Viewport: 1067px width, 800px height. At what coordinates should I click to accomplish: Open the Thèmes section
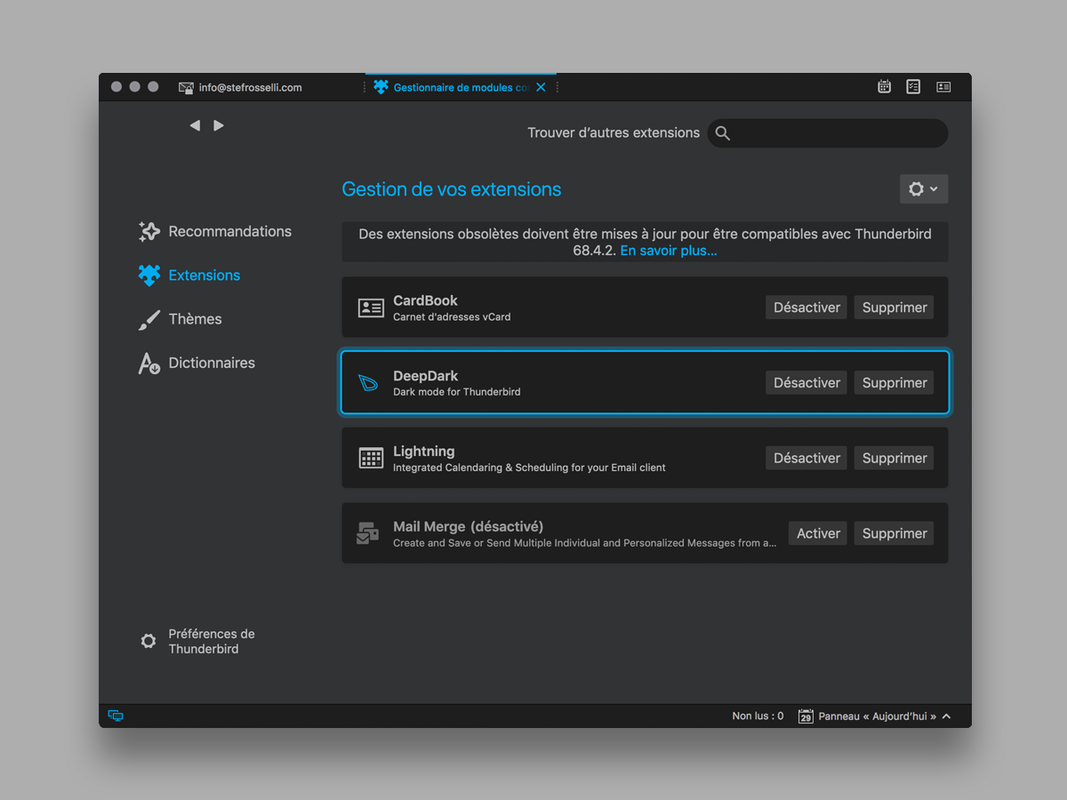180,319
